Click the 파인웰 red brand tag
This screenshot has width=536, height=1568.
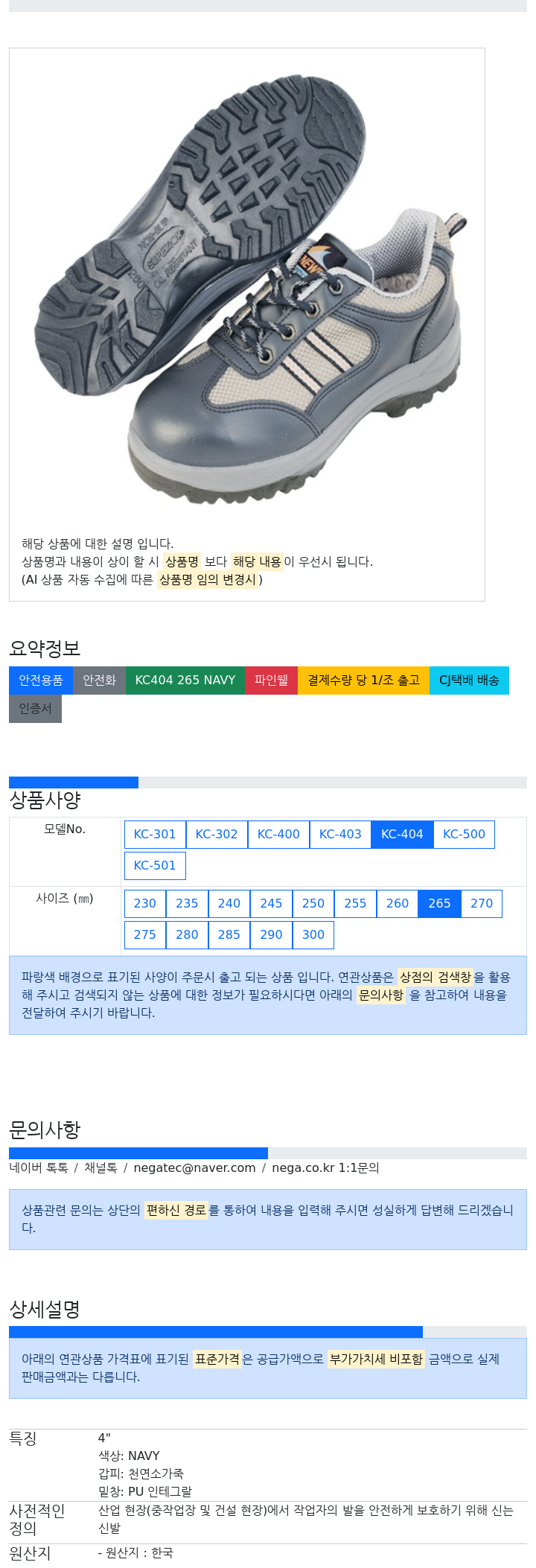[x=271, y=681]
